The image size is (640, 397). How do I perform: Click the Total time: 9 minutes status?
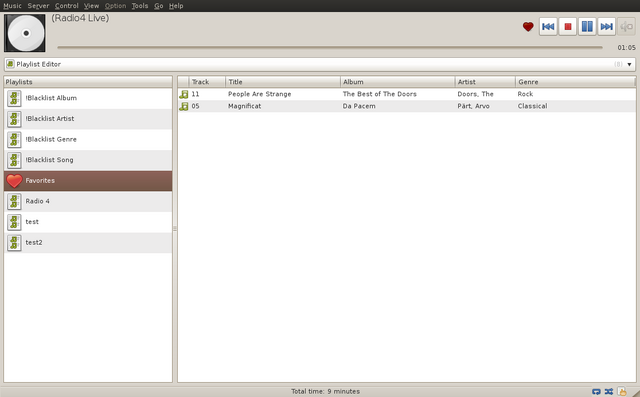pyautogui.click(x=325, y=391)
